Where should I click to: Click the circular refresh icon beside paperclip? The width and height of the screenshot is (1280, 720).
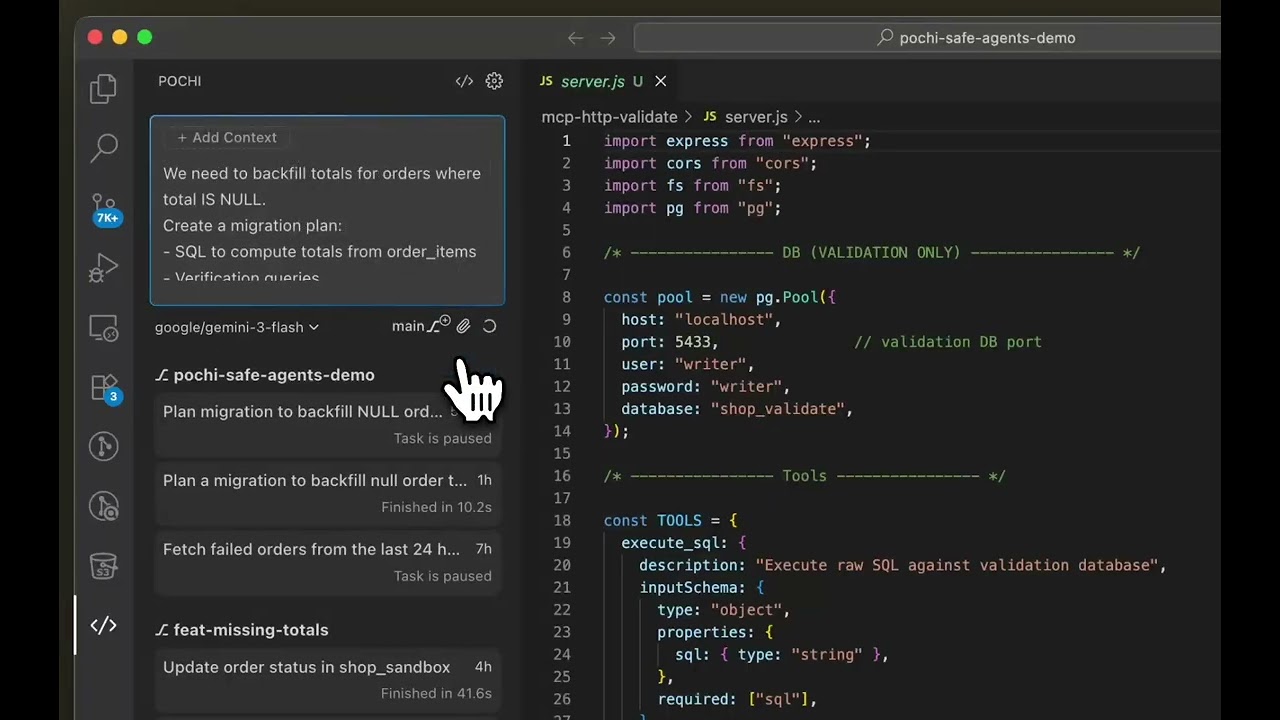(x=489, y=326)
